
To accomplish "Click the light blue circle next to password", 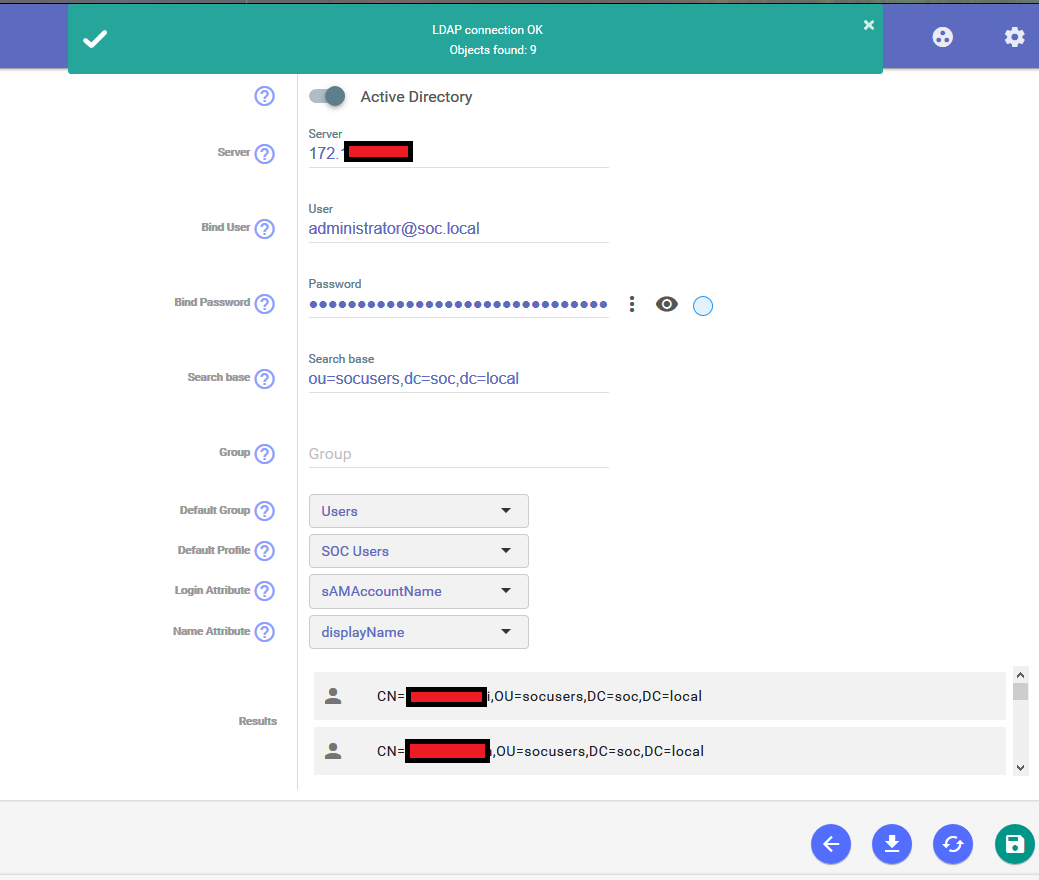I will point(703,305).
